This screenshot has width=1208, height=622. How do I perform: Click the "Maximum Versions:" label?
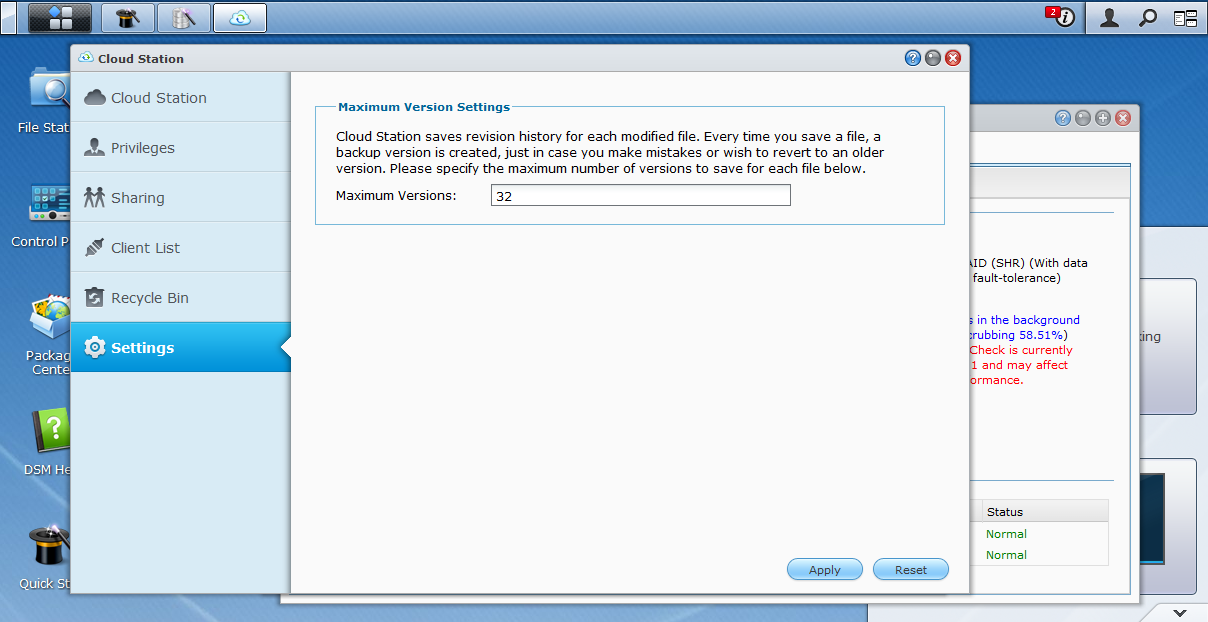pos(396,196)
